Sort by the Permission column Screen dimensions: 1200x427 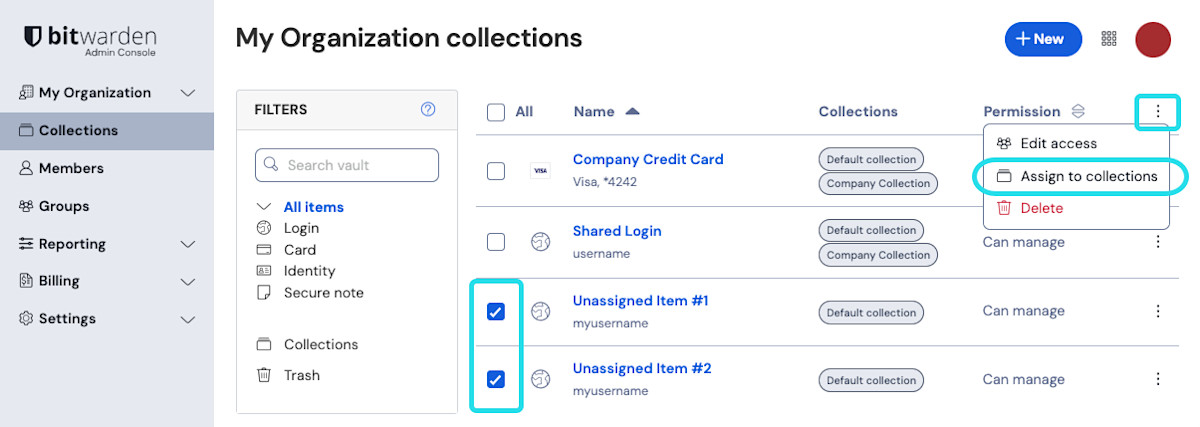[1077, 112]
